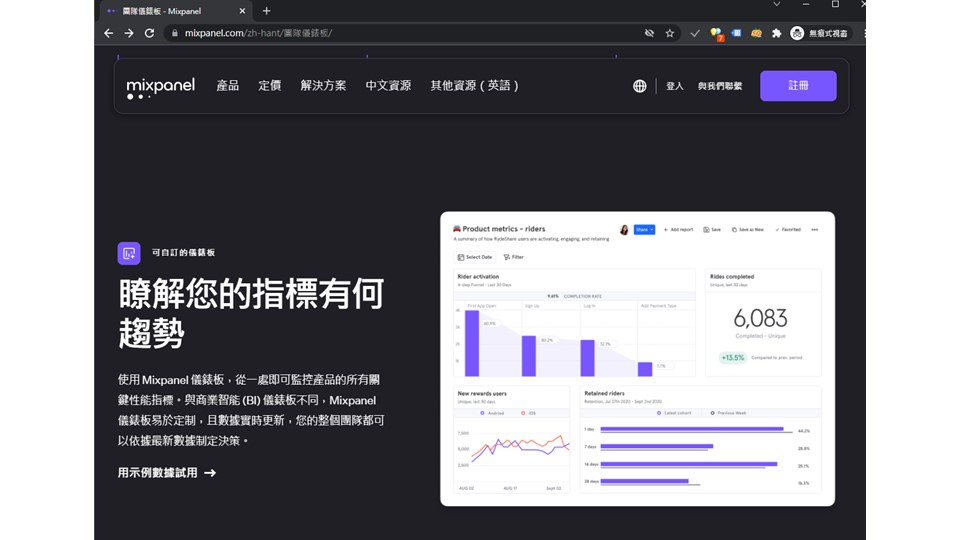This screenshot has width=960, height=540.
Task: Click the 與我們聯繫 contact link
Action: pos(720,86)
